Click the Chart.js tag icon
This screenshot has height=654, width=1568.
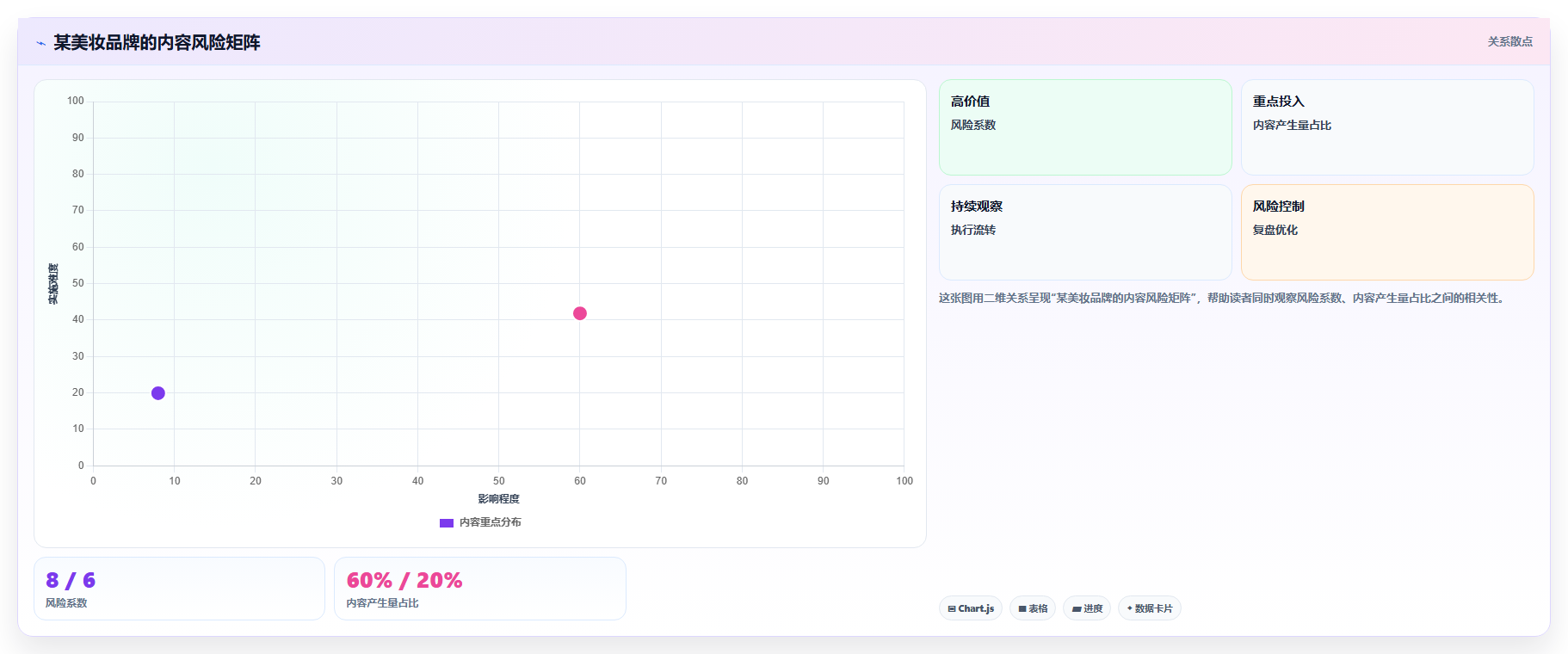click(x=952, y=608)
